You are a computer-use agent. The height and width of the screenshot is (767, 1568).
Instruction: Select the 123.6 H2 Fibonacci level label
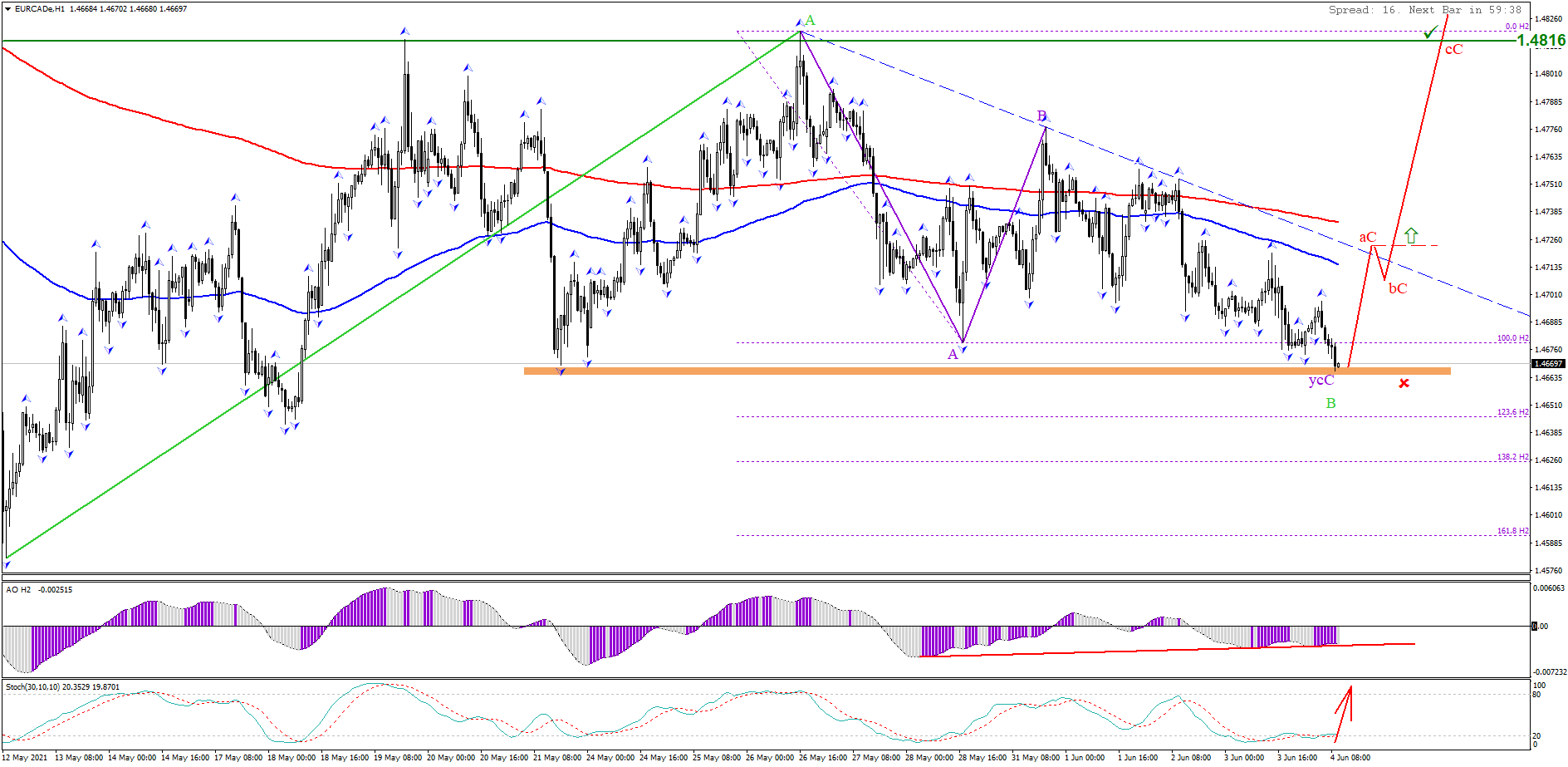(x=1512, y=411)
